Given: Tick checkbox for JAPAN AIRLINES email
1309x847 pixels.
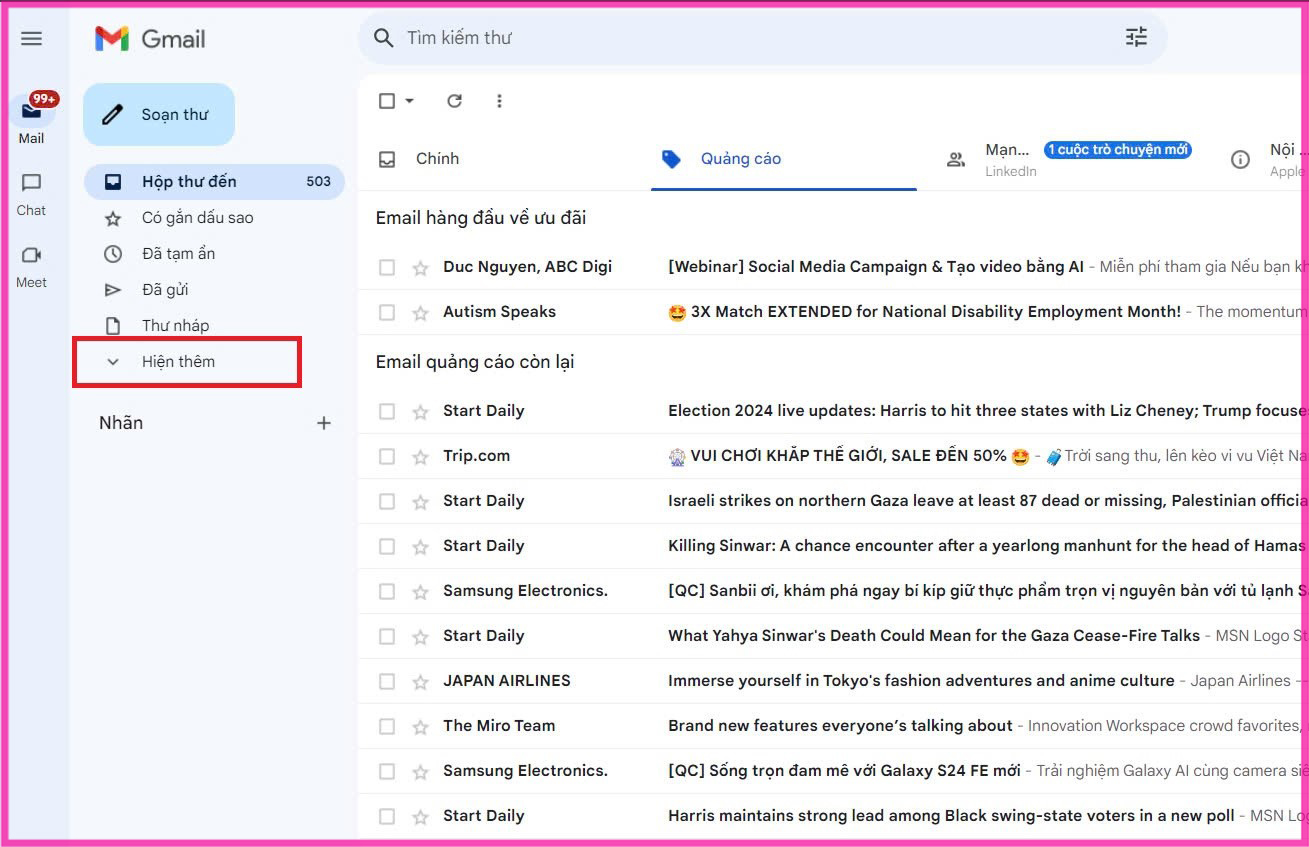Looking at the screenshot, I should [x=387, y=682].
